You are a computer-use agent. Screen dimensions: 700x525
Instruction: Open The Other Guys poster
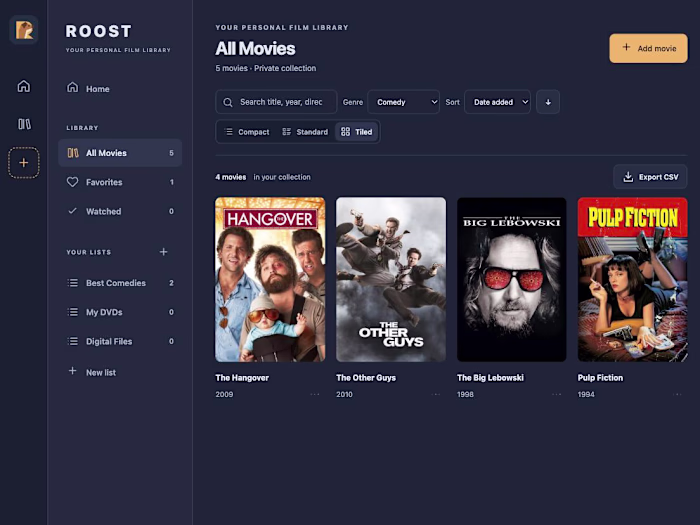click(x=391, y=279)
